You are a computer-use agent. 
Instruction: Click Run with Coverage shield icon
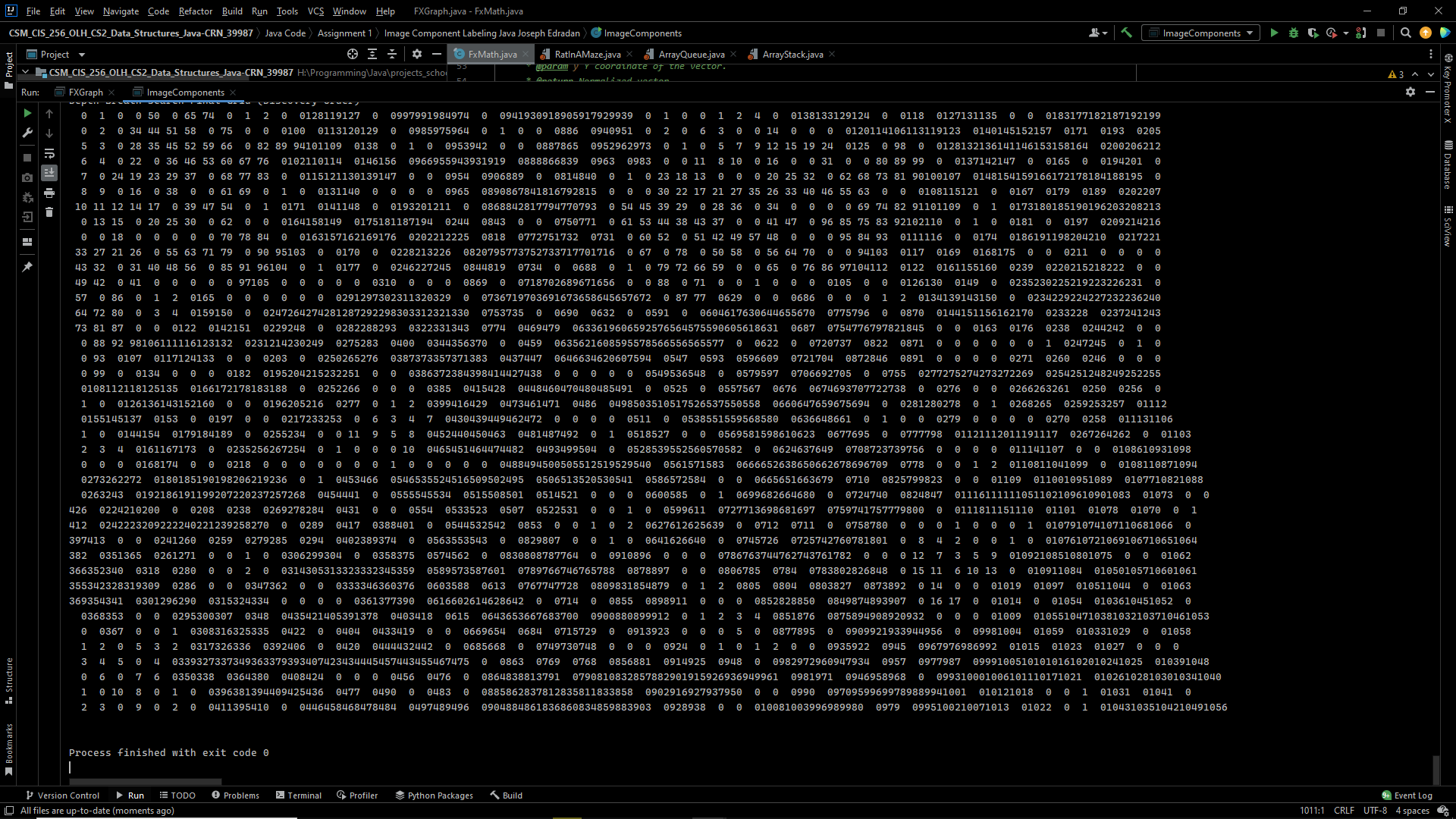coord(1313,33)
